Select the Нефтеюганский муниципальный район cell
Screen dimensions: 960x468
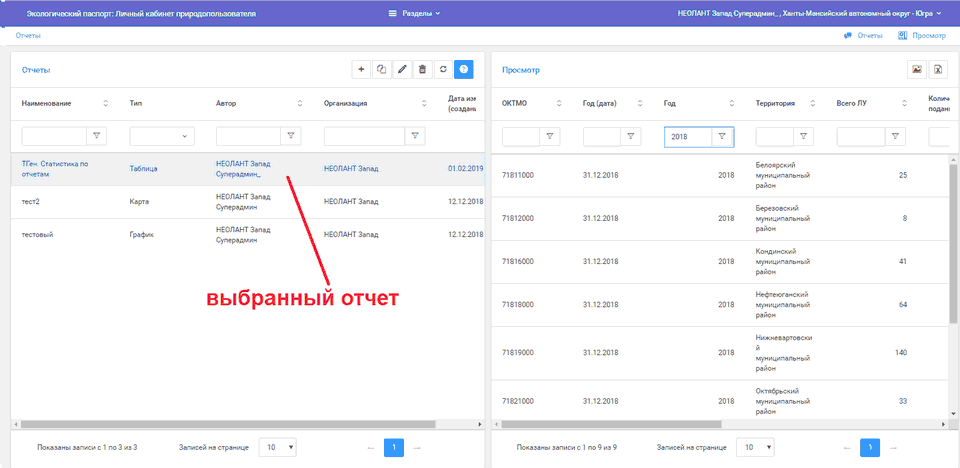pos(784,304)
